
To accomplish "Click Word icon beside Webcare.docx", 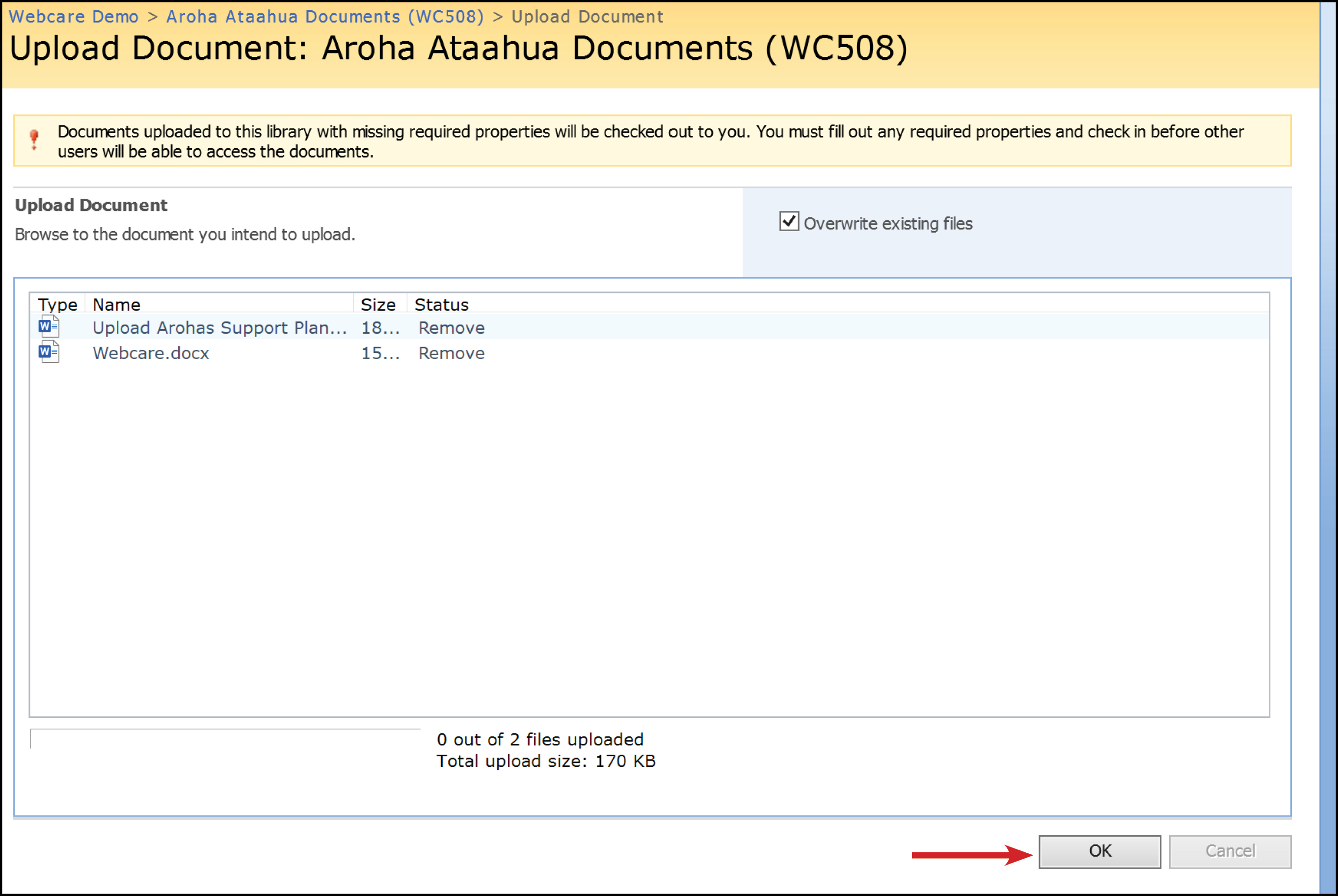I will pos(49,352).
